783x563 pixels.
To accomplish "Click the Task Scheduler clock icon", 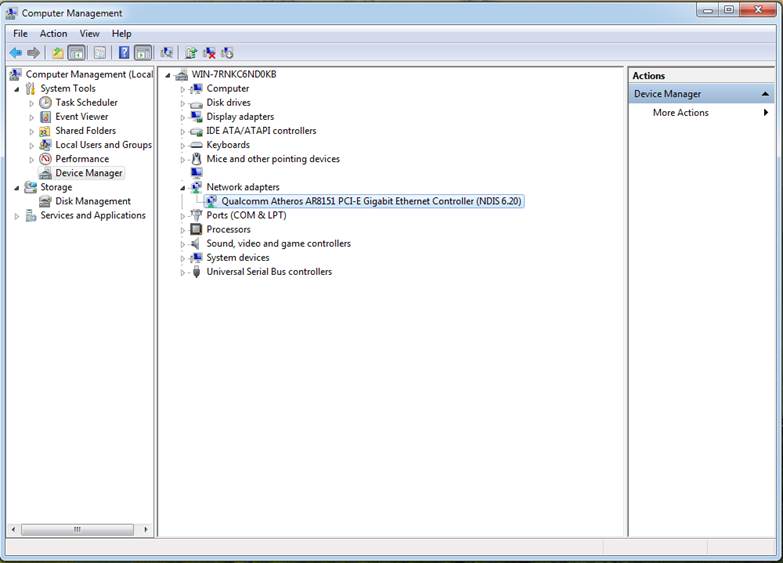I will pos(45,102).
